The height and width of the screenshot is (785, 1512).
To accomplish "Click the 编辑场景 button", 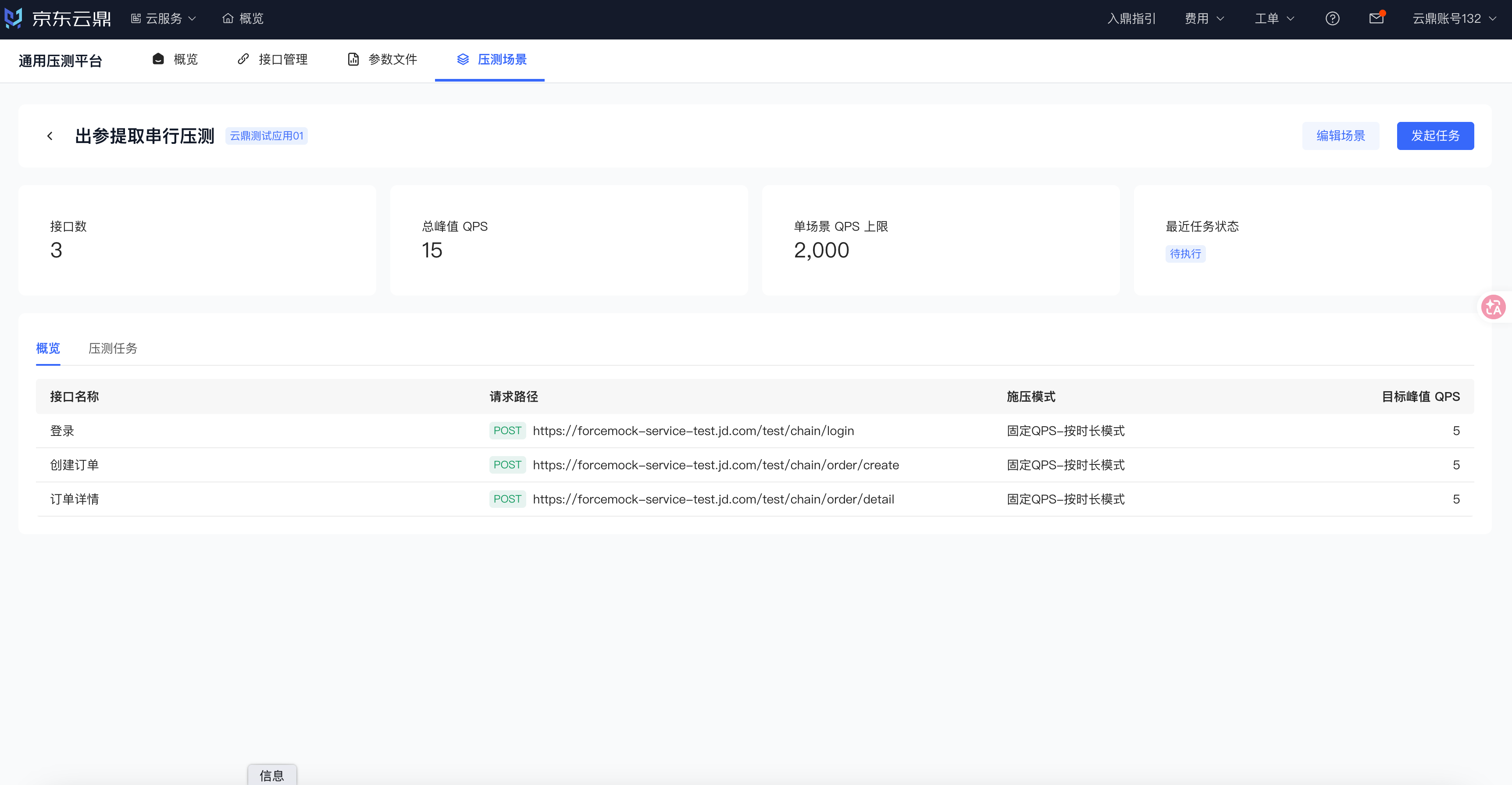I will [x=1340, y=136].
